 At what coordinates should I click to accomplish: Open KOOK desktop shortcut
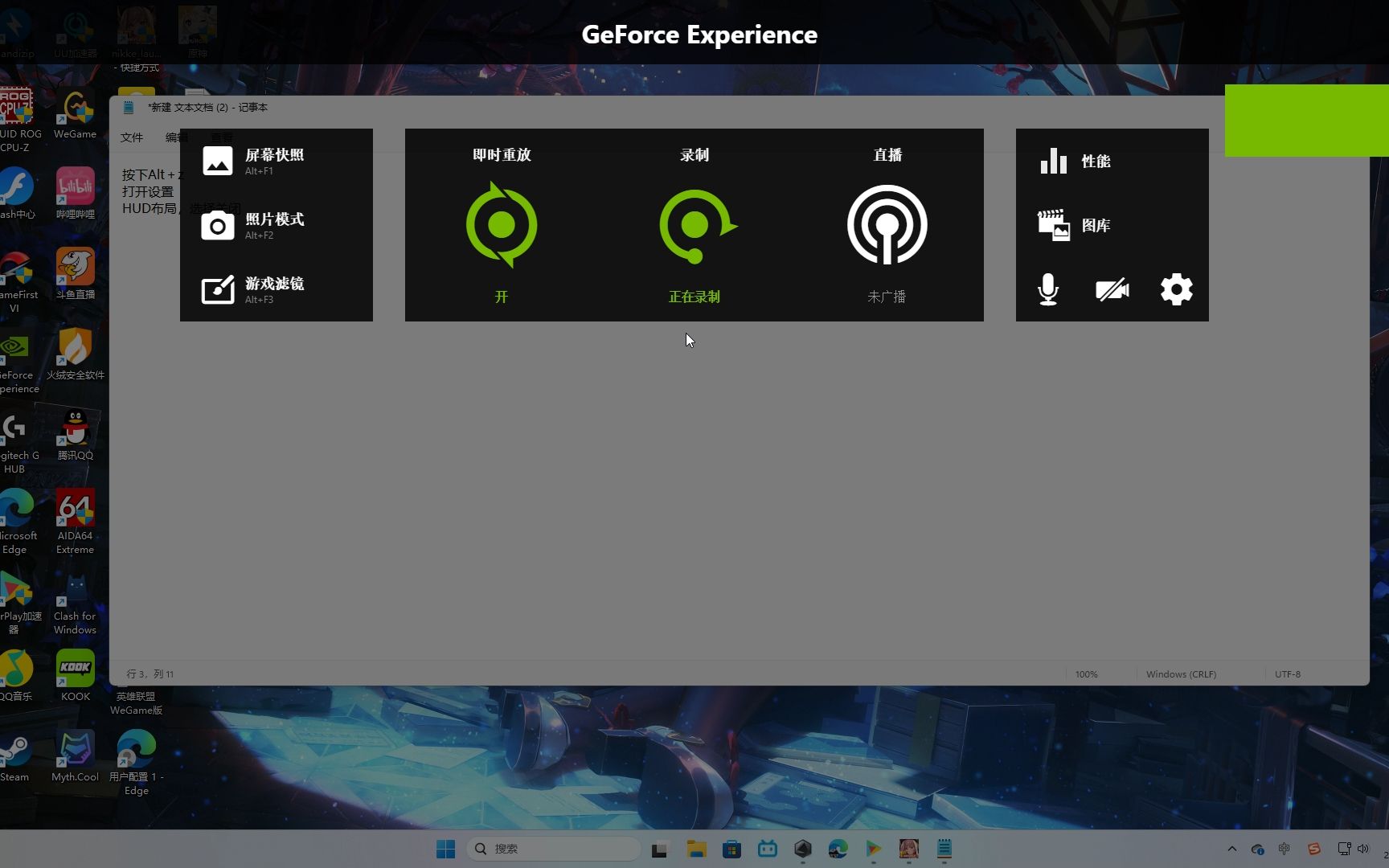coord(76,675)
